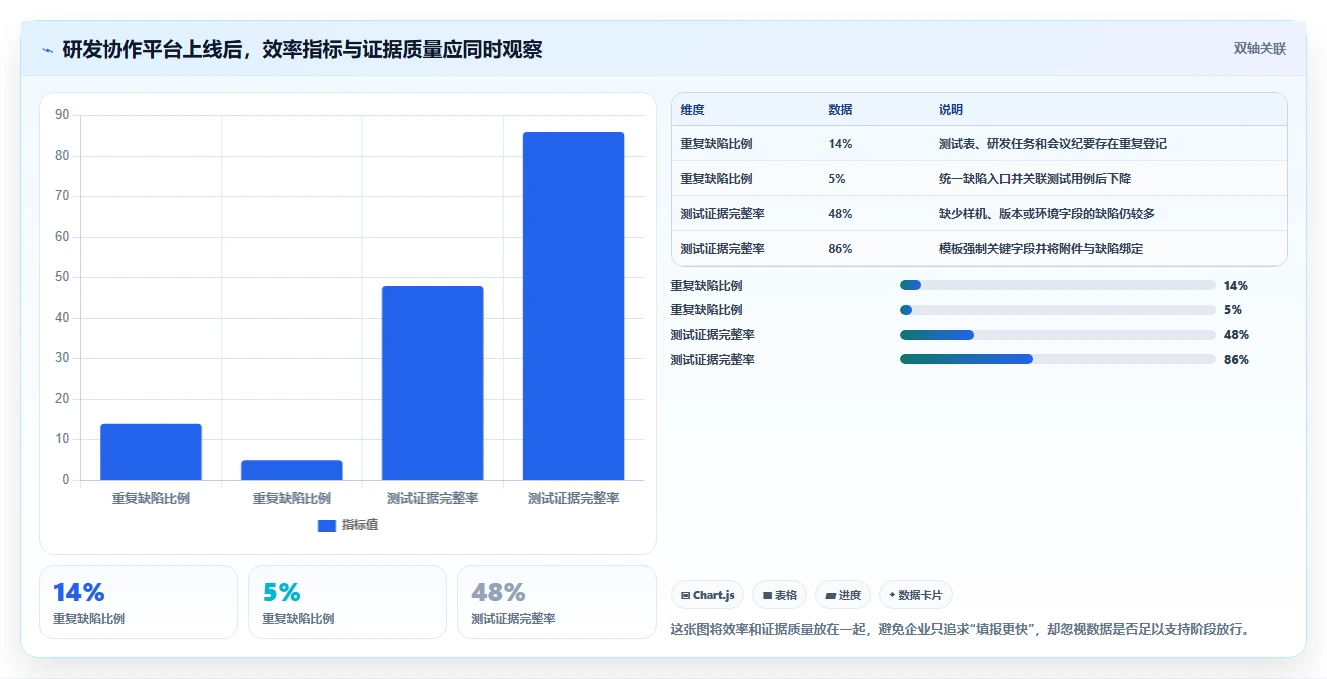The width and height of the screenshot is (1327, 679).
Task: Open the 14% 重复缺陷比例 data card
Action: (138, 602)
